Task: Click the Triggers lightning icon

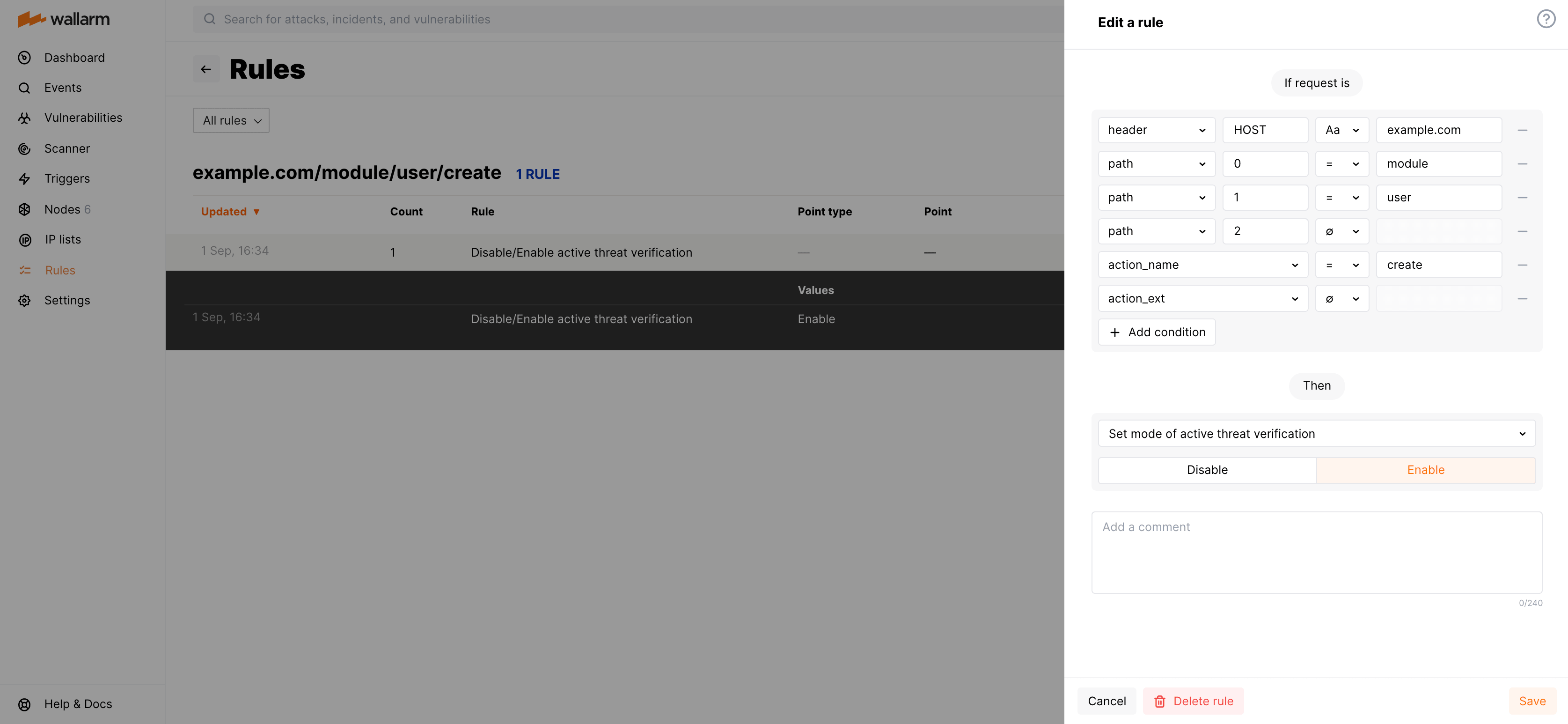Action: coord(24,178)
